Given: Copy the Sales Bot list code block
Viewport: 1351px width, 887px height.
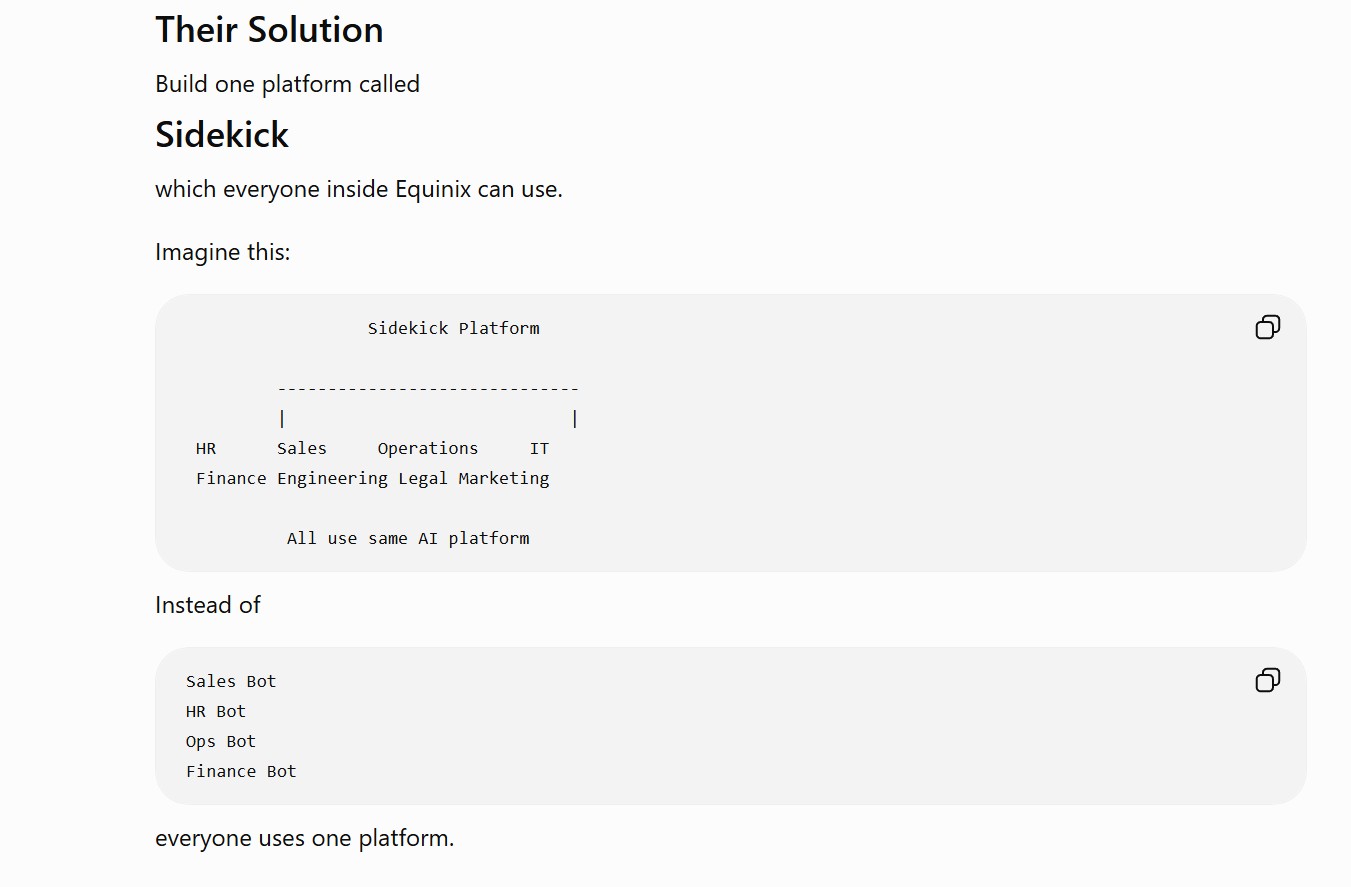Looking at the screenshot, I should (x=1267, y=680).
